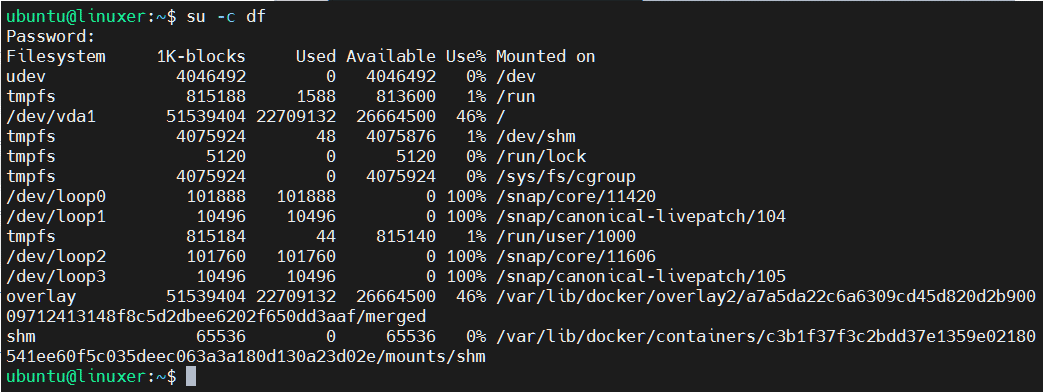Click the cursor block at the prompt

[191, 377]
